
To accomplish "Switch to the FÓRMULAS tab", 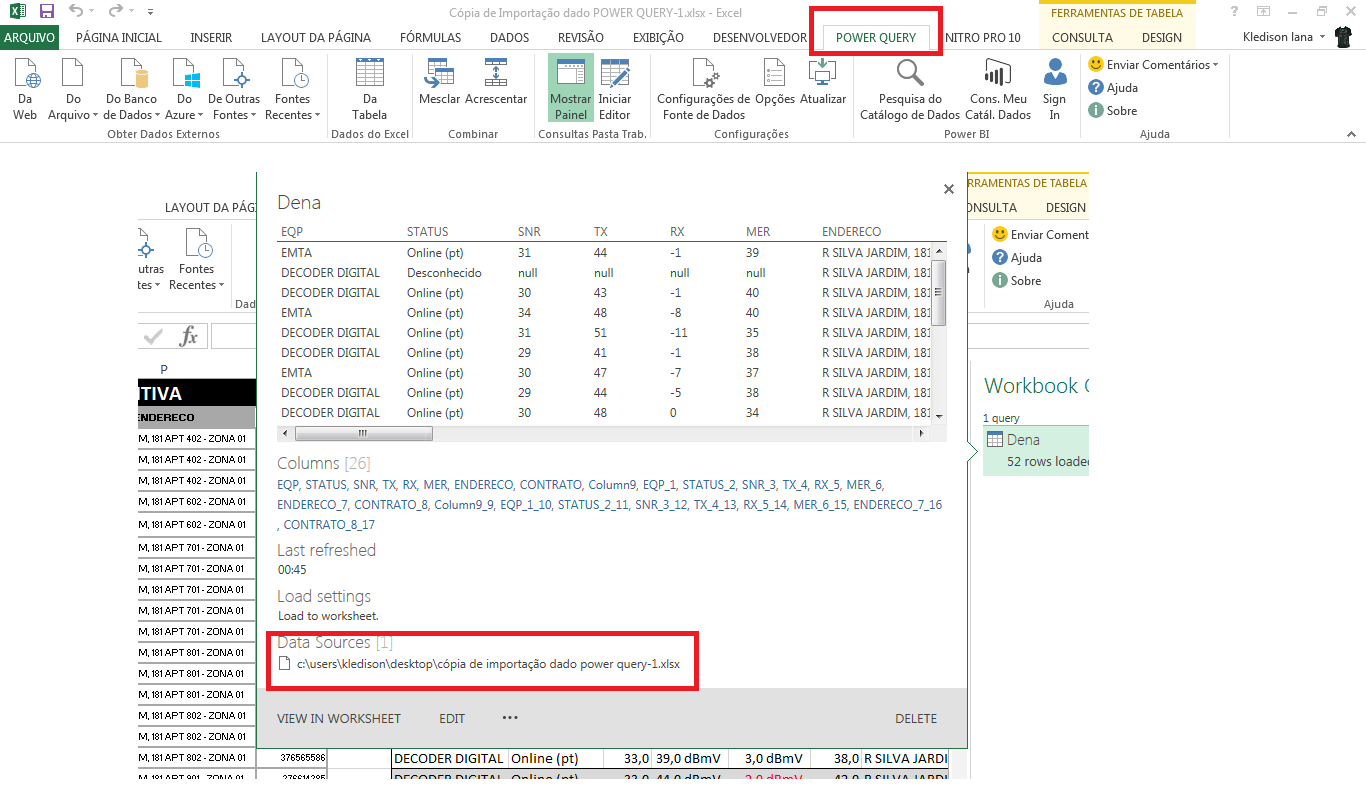I will coord(430,37).
